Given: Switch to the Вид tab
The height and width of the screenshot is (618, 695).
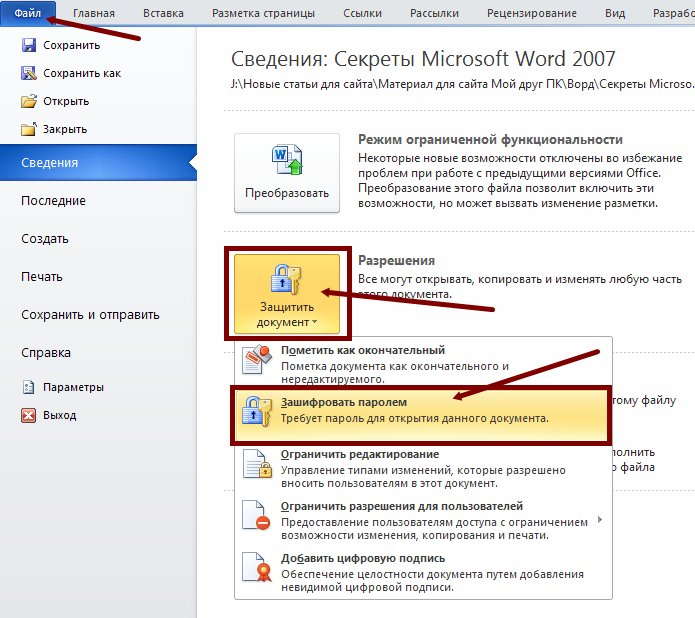Looking at the screenshot, I should click(615, 13).
